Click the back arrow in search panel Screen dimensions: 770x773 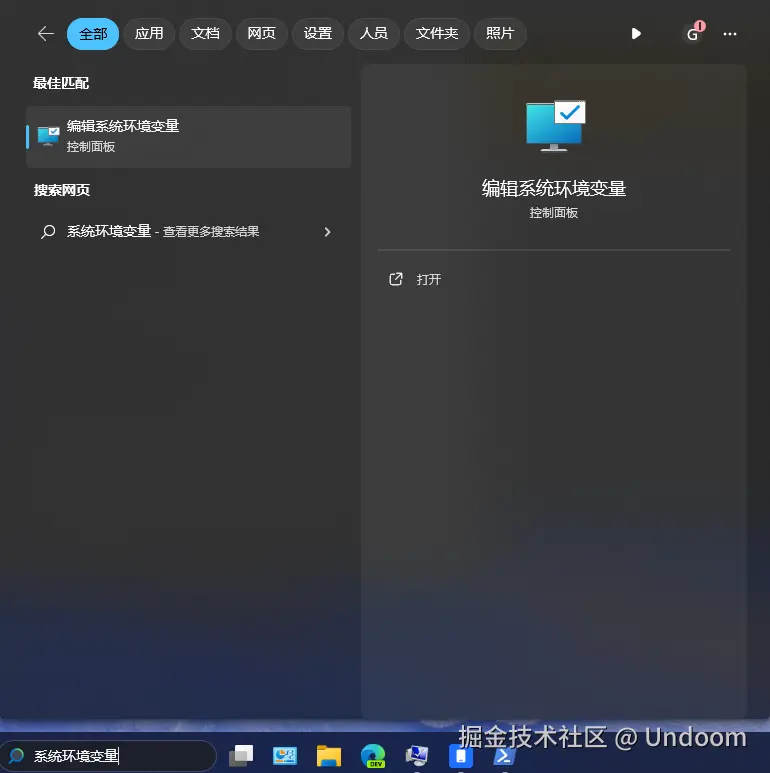coord(46,34)
